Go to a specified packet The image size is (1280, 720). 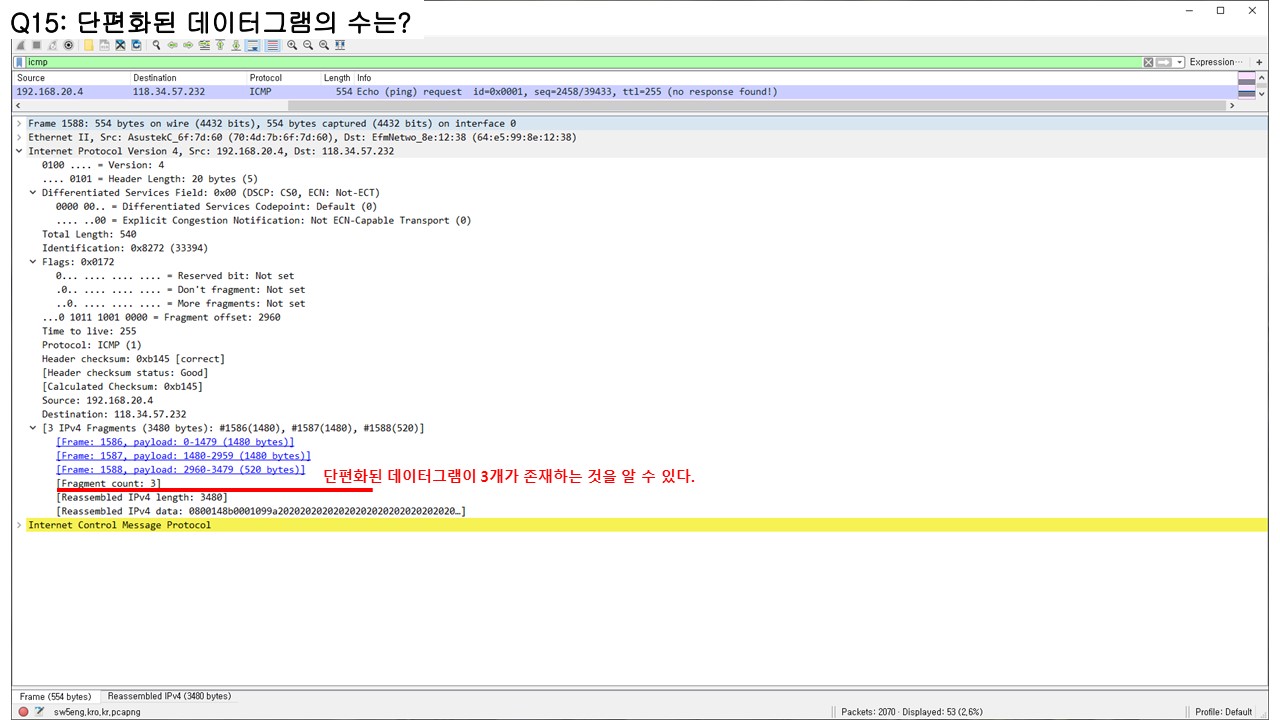coord(204,45)
